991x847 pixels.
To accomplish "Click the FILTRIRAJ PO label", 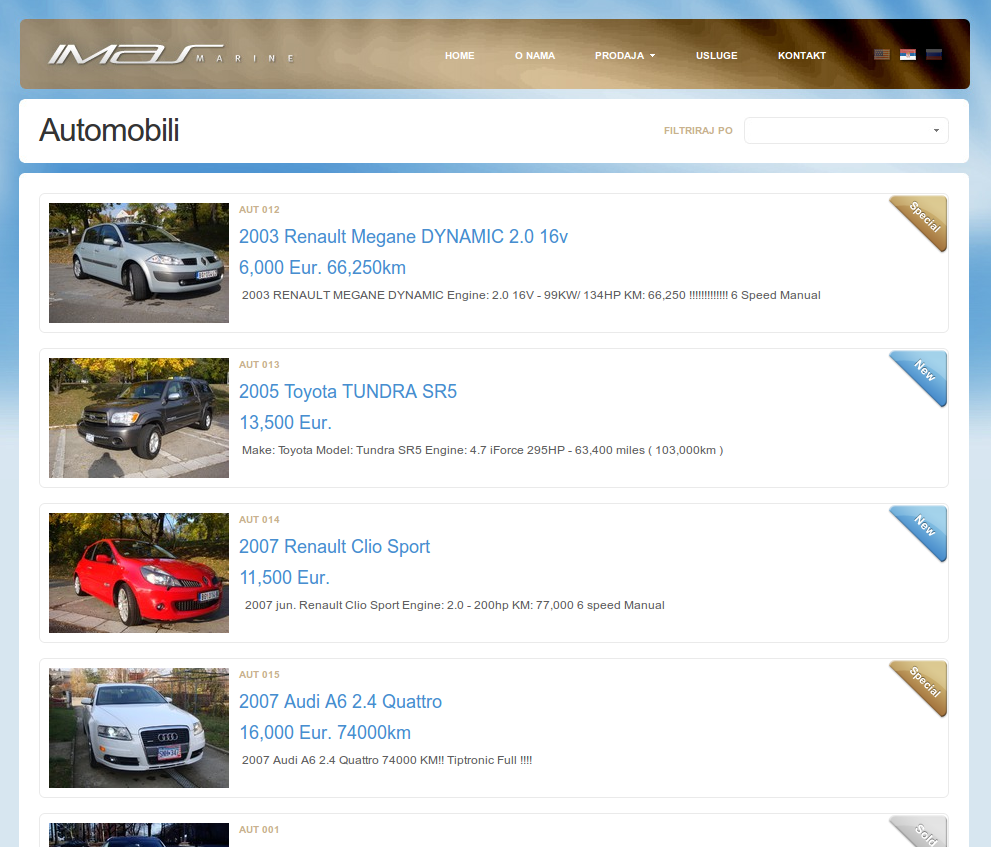I will 698,130.
